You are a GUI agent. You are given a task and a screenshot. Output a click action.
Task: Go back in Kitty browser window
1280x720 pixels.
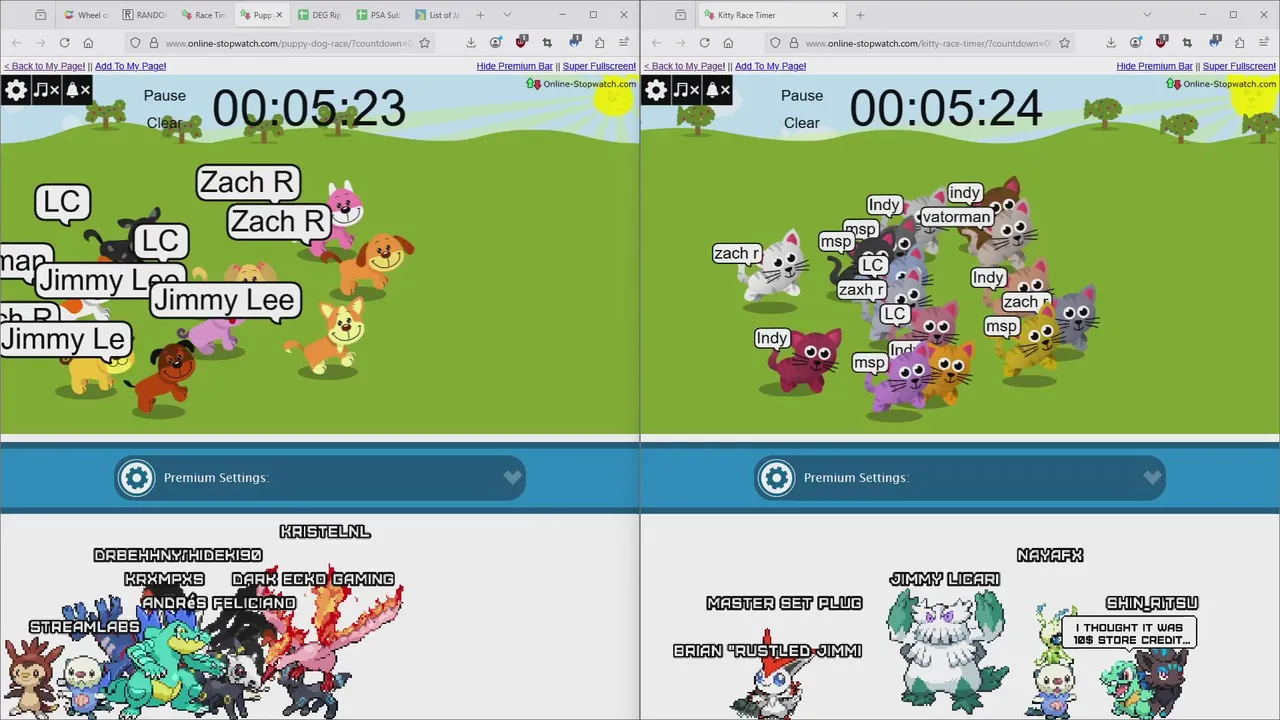656,43
